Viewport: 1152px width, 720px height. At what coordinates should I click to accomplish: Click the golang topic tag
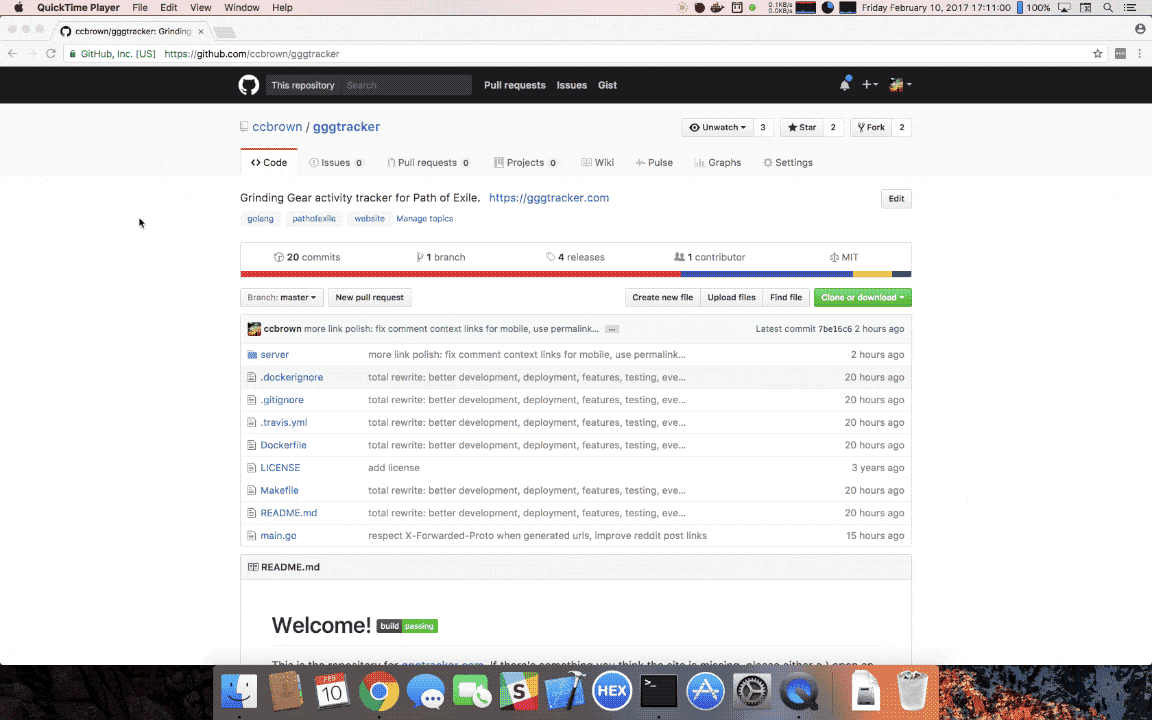tap(260, 219)
